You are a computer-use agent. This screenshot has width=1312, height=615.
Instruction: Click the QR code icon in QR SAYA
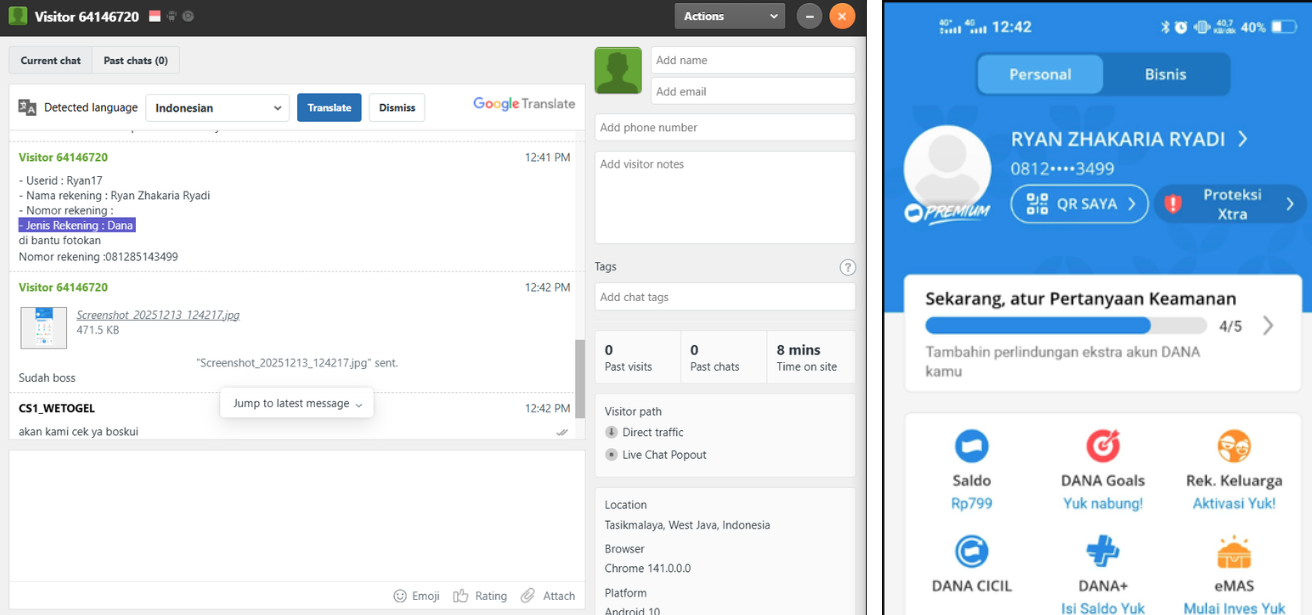1037,204
